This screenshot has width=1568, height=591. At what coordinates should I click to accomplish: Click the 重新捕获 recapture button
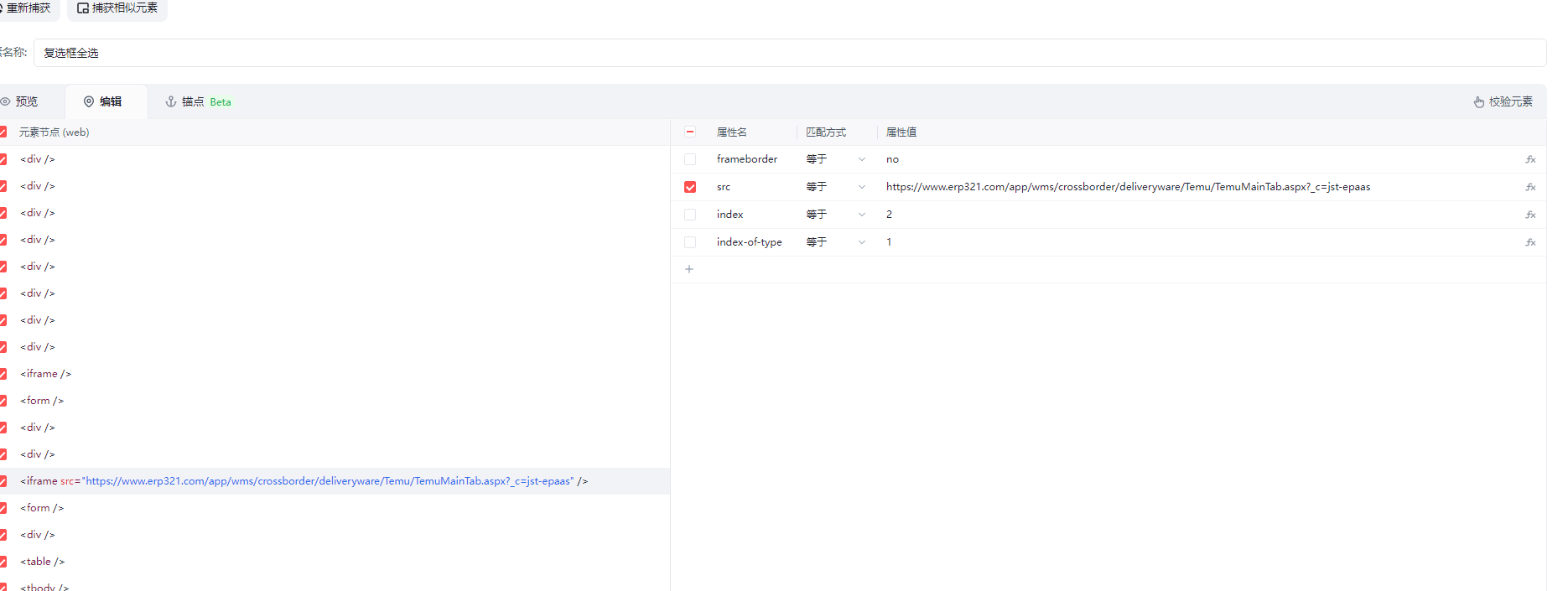tap(25, 8)
